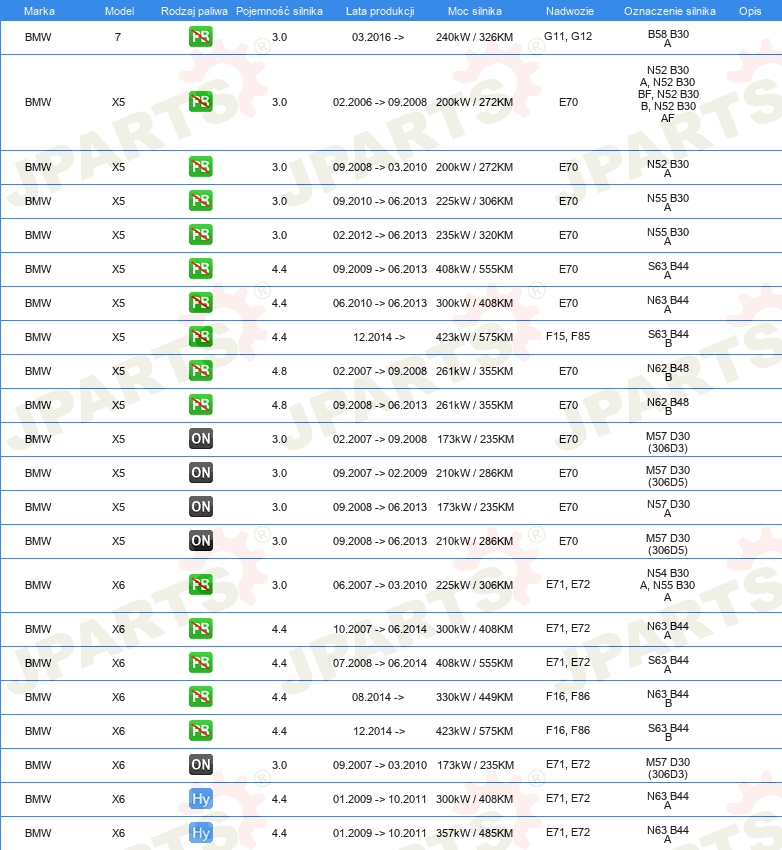This screenshot has height=850, width=782.
Task: Click the Lata produkcji column header
Action: point(380,11)
